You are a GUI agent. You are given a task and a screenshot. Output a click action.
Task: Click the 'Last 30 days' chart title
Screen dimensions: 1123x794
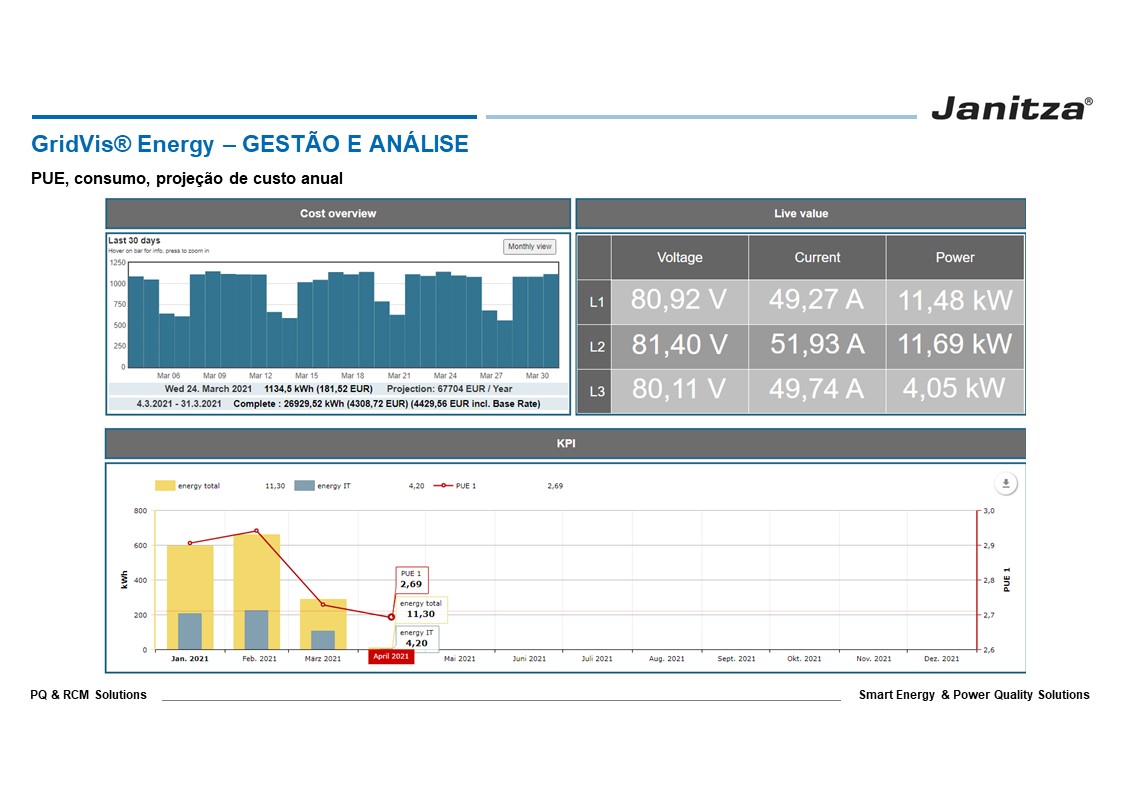coord(134,241)
